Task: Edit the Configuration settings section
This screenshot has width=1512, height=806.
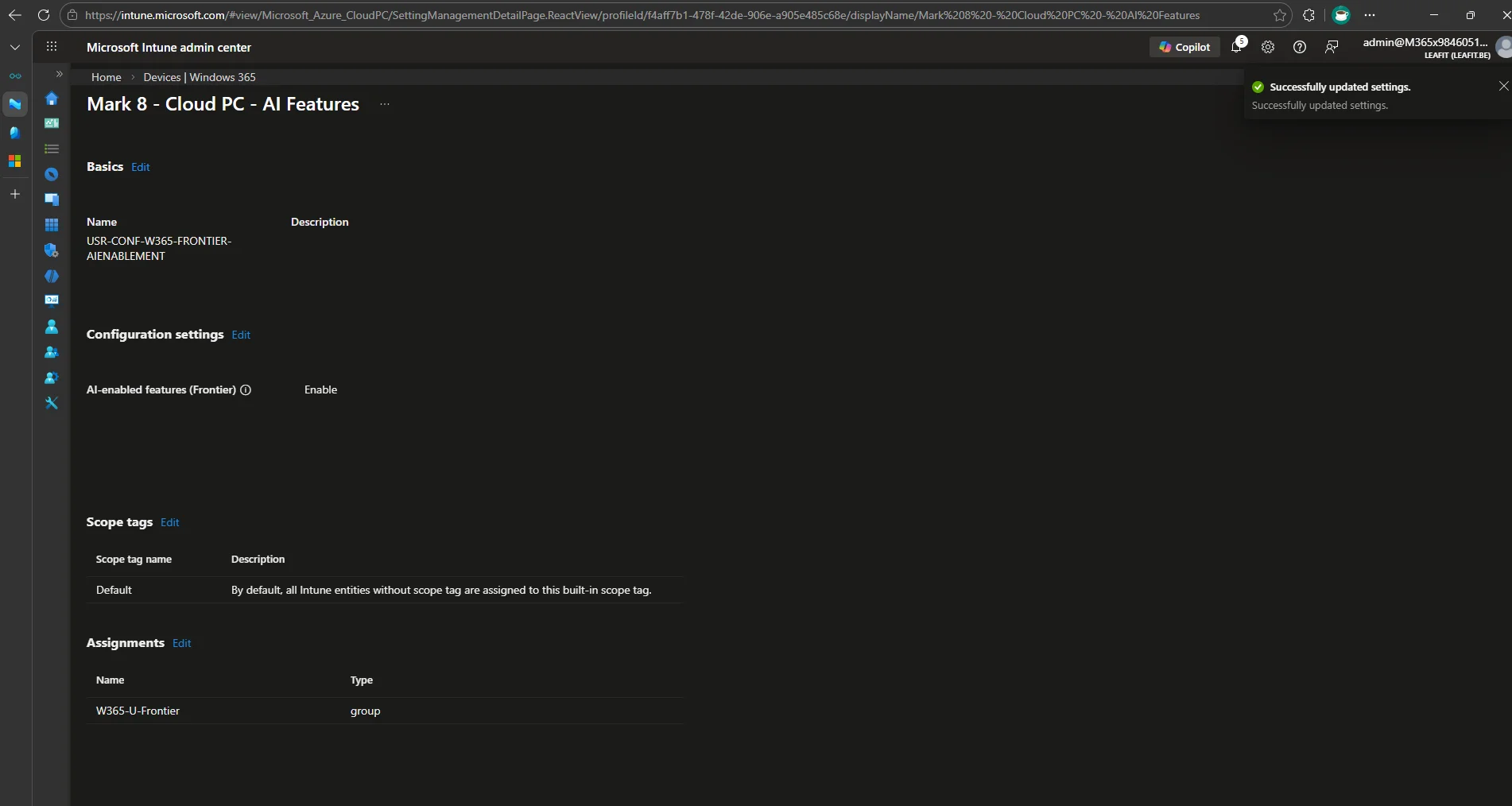Action: pyautogui.click(x=241, y=335)
